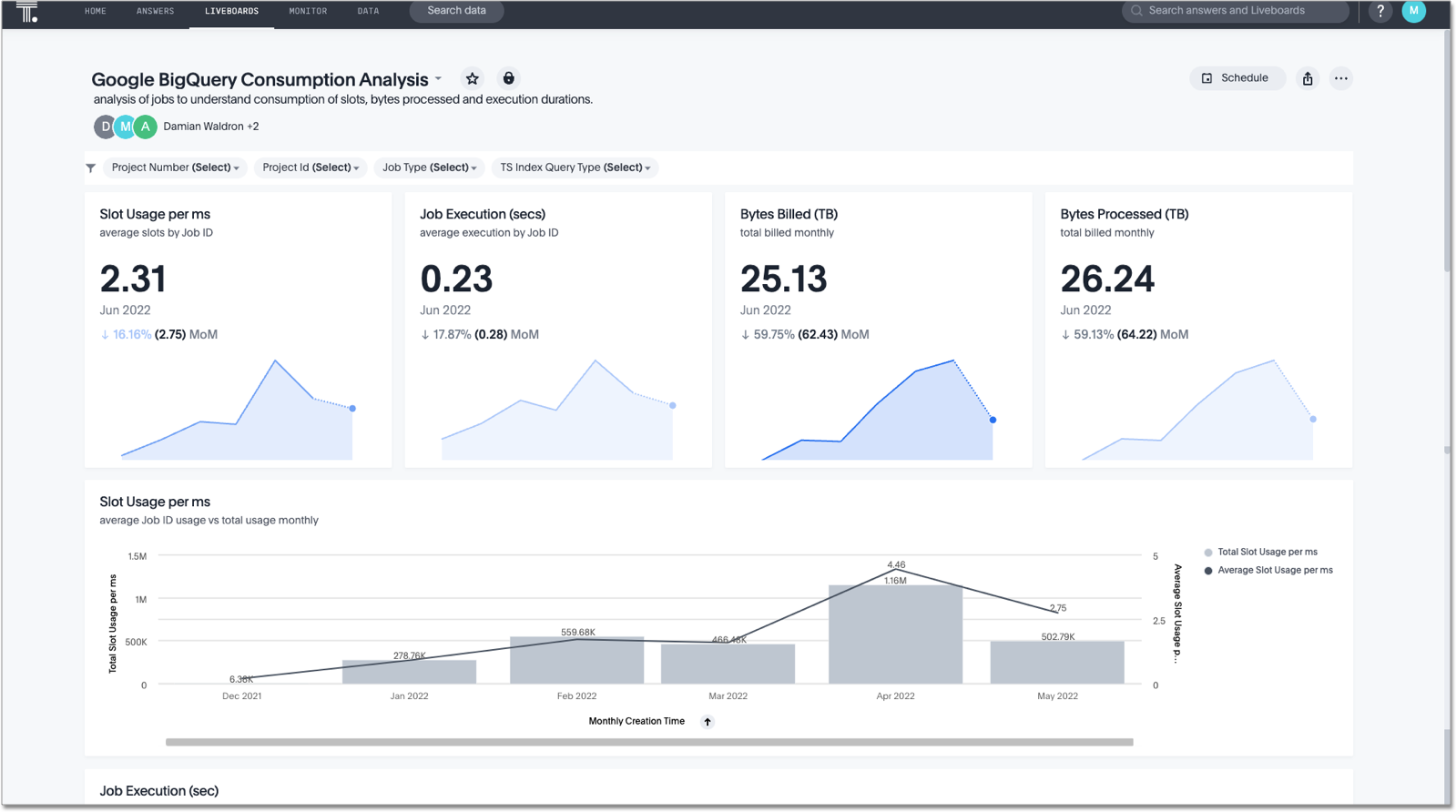Click the search magnifier icon in top bar
The image size is (1456, 812).
(x=1136, y=11)
